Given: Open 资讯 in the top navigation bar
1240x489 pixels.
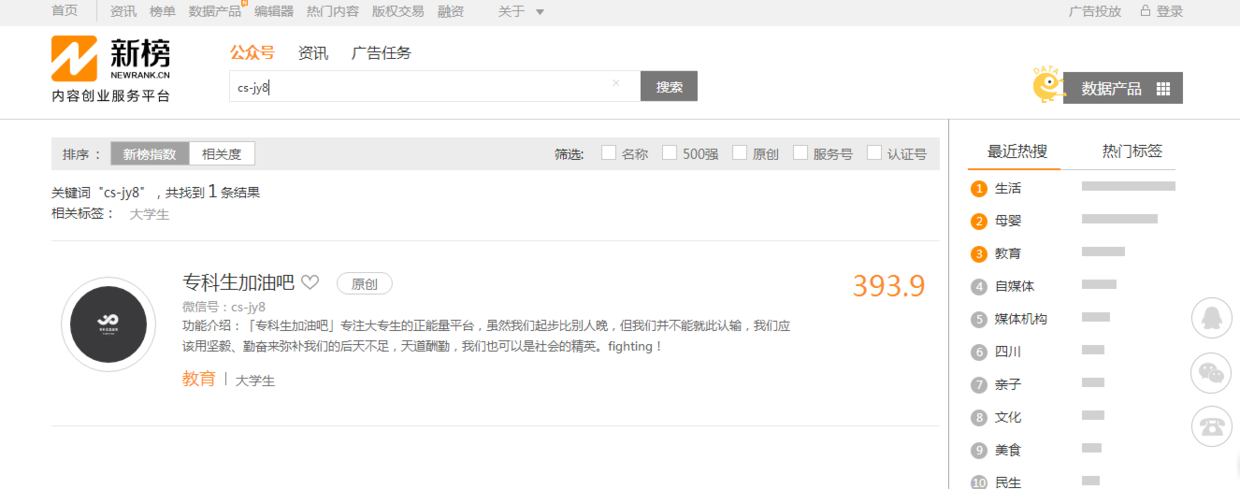Looking at the screenshot, I should pyautogui.click(x=123, y=11).
